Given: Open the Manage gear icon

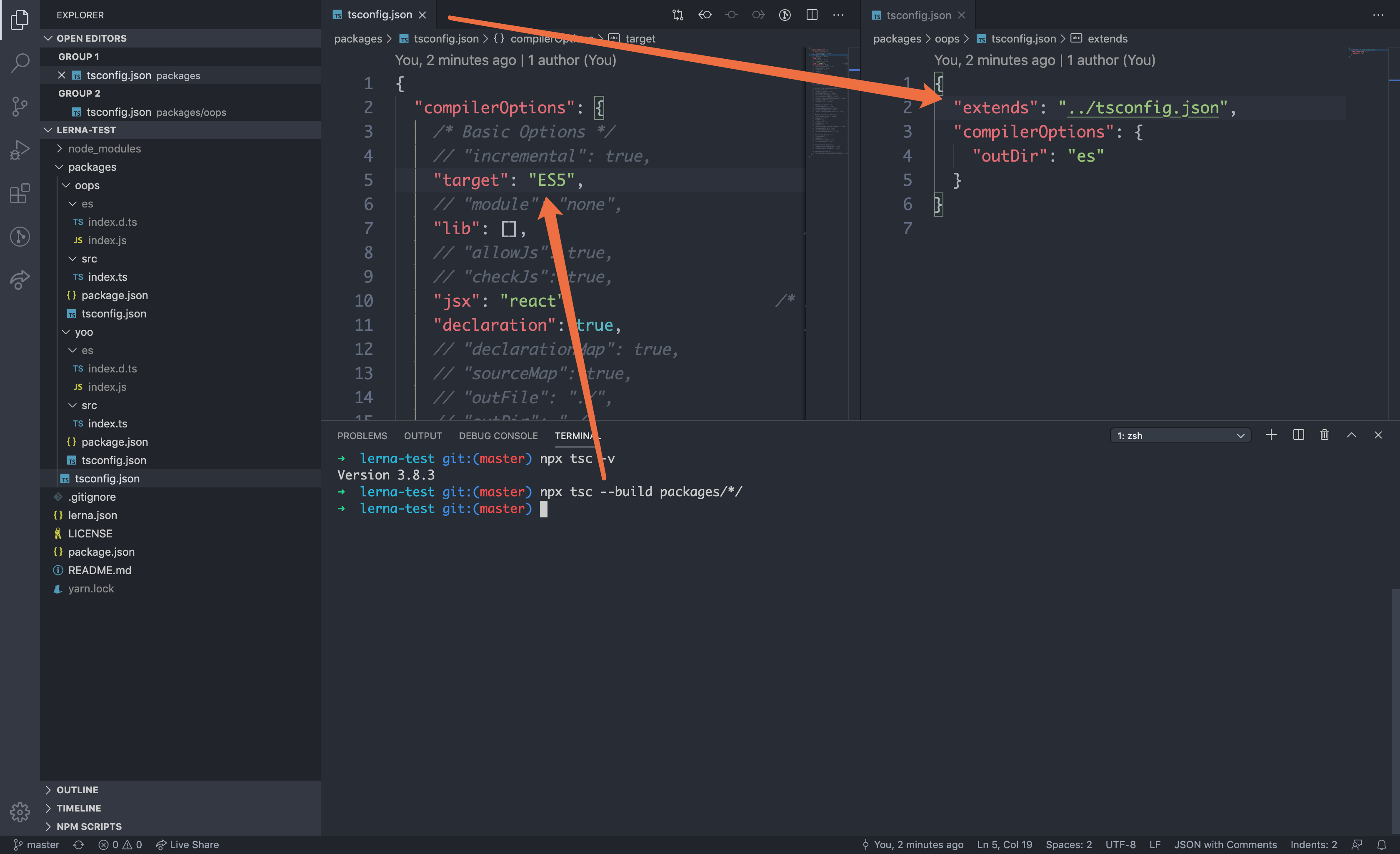Looking at the screenshot, I should click(20, 812).
